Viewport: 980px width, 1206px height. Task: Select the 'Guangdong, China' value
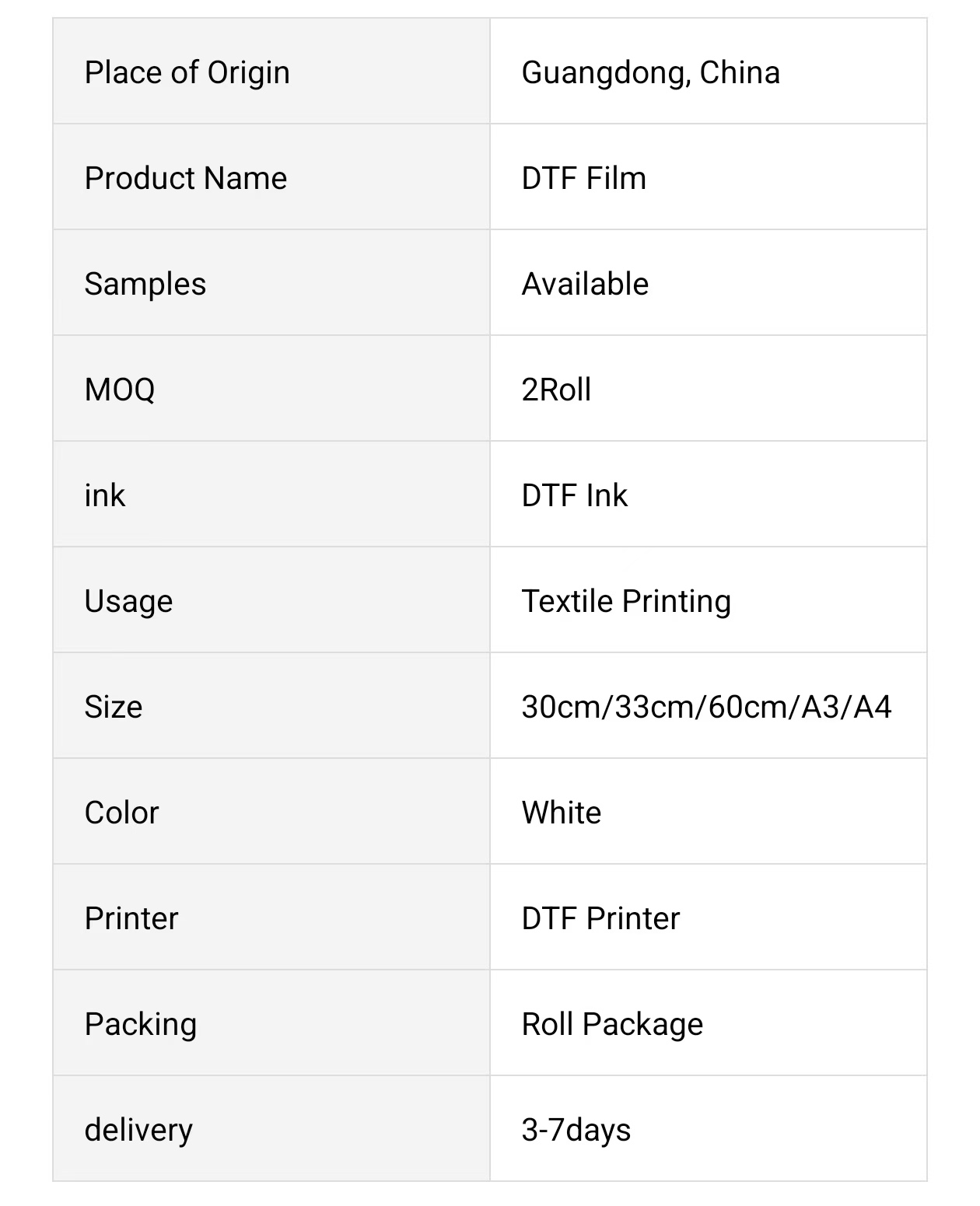pyautogui.click(x=650, y=72)
